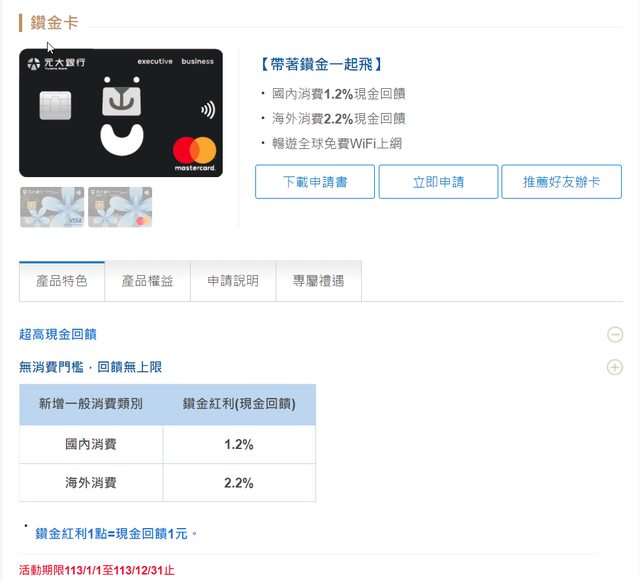Viewport: 640px width, 581px height.
Task: Click the contactless payment symbol on the card
Action: click(206, 109)
